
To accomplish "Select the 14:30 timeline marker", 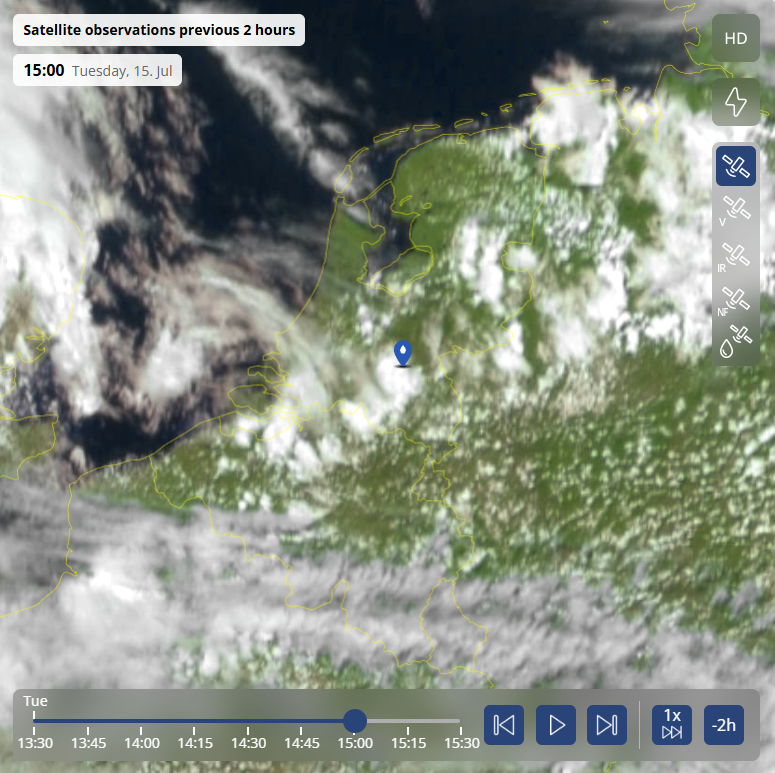I will (248, 742).
